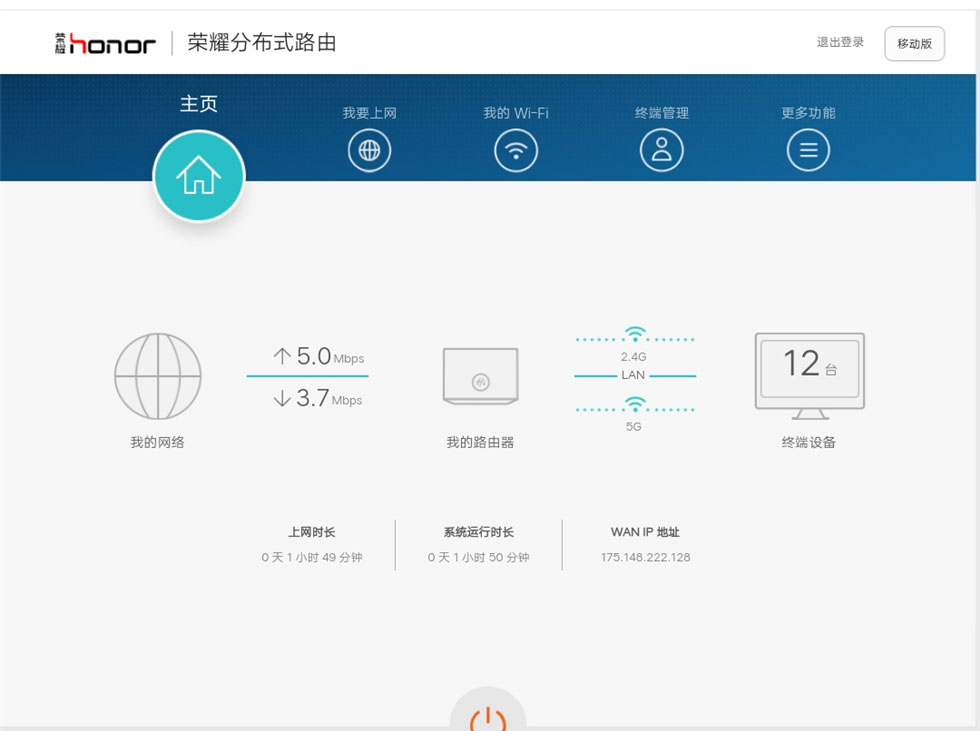980x731 pixels.
Task: Click 退出登录 to log out
Action: pos(840,43)
